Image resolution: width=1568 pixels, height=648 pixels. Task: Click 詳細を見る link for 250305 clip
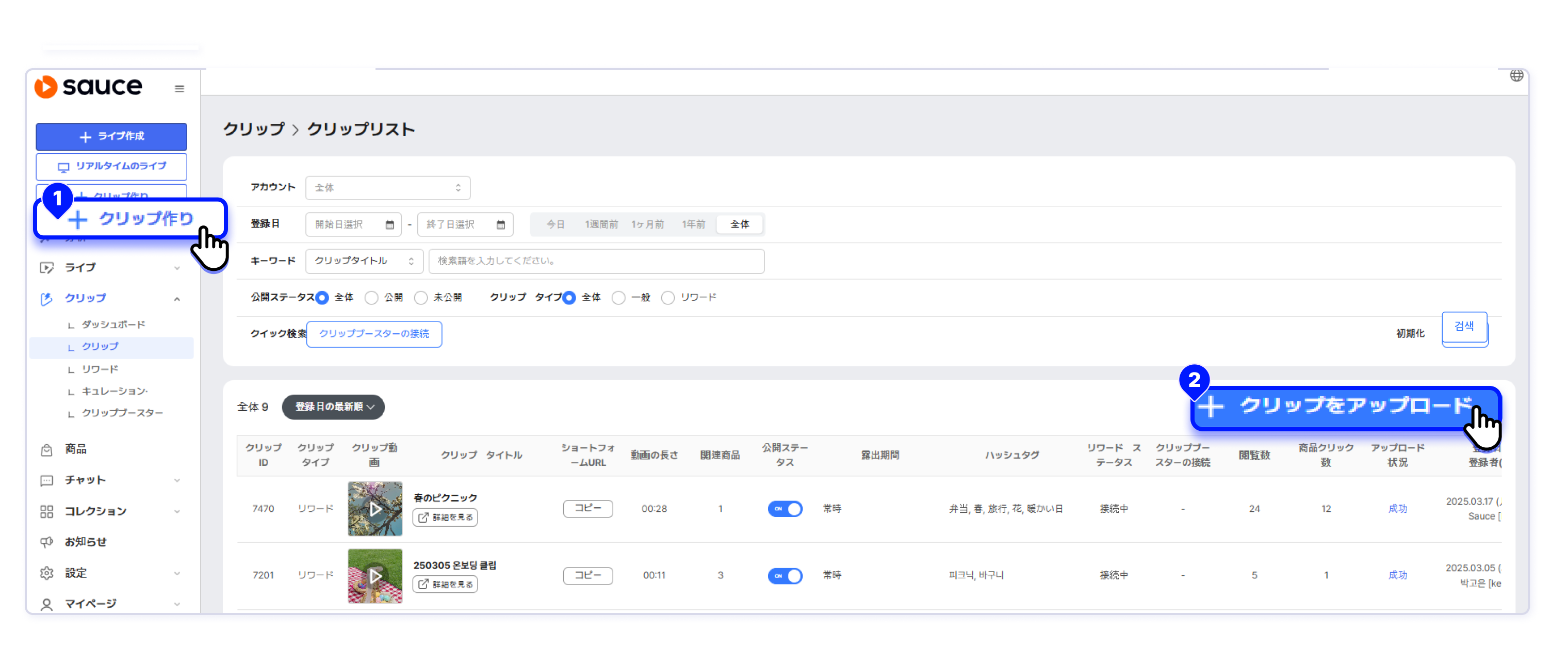445,585
